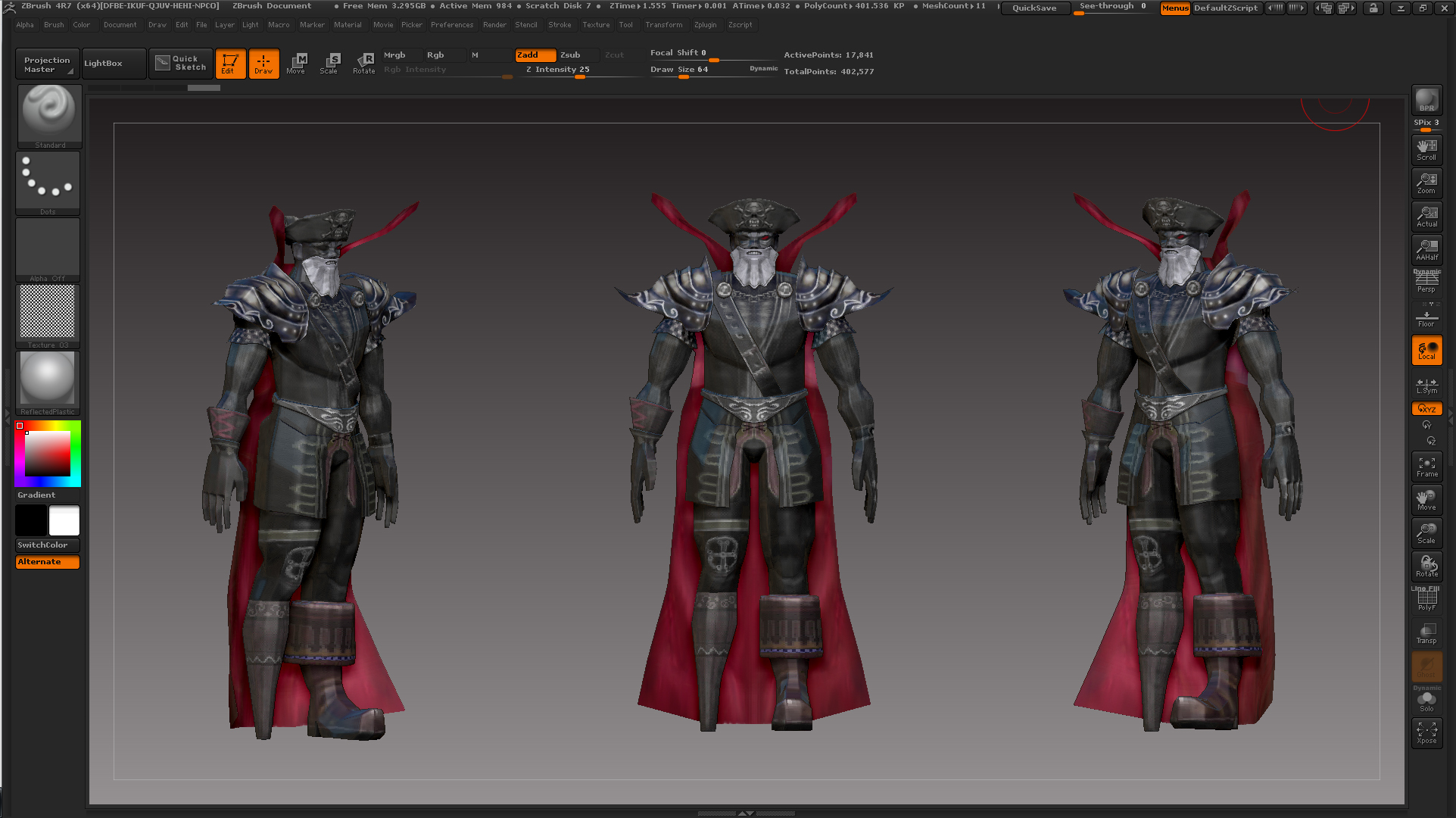The height and width of the screenshot is (818, 1456).
Task: Click the QuickSave button
Action: coord(1035,8)
